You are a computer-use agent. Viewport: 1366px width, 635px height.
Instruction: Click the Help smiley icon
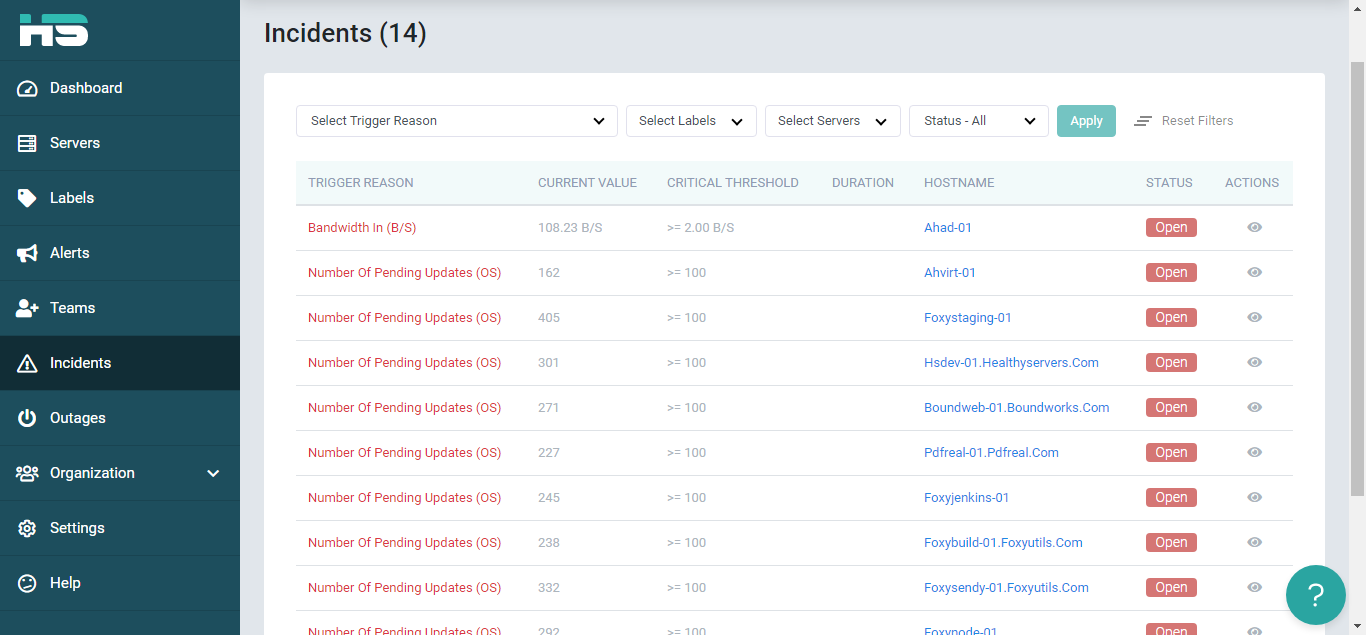(27, 583)
